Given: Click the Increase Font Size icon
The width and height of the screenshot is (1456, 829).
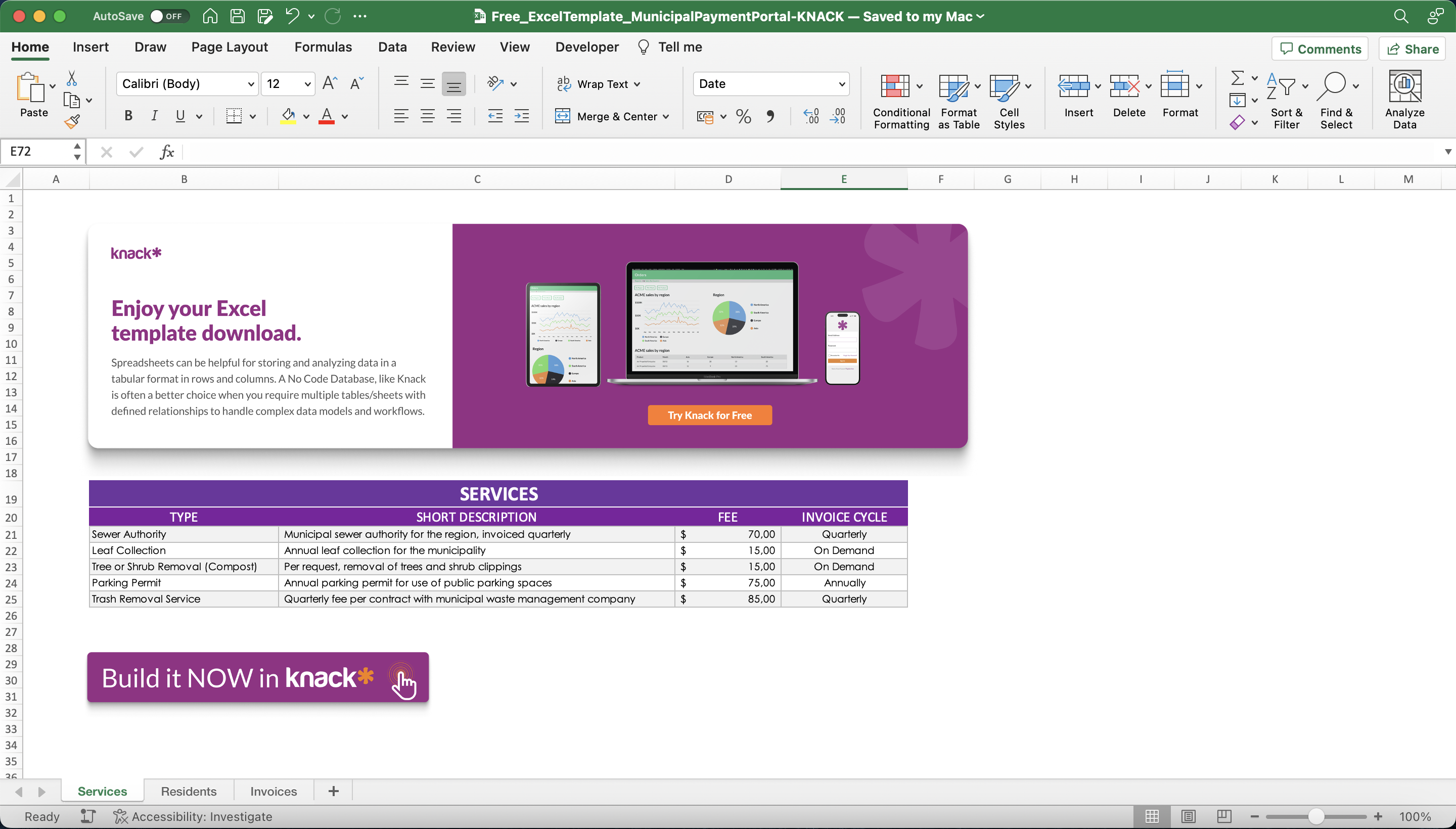Looking at the screenshot, I should pyautogui.click(x=330, y=84).
